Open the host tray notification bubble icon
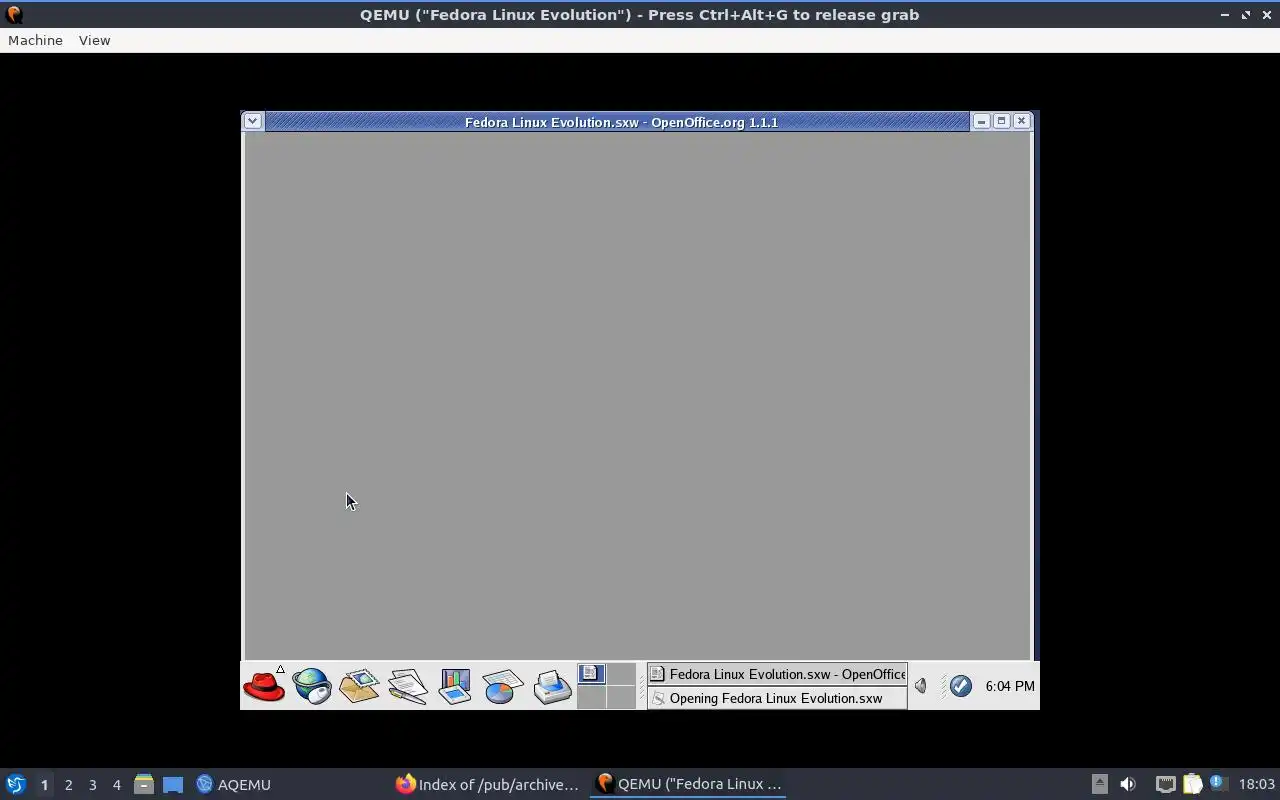This screenshot has width=1280, height=800. click(x=1217, y=783)
